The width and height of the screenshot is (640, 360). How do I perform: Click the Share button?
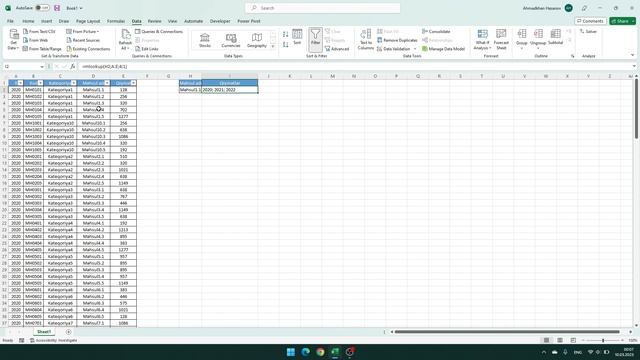(620, 21)
